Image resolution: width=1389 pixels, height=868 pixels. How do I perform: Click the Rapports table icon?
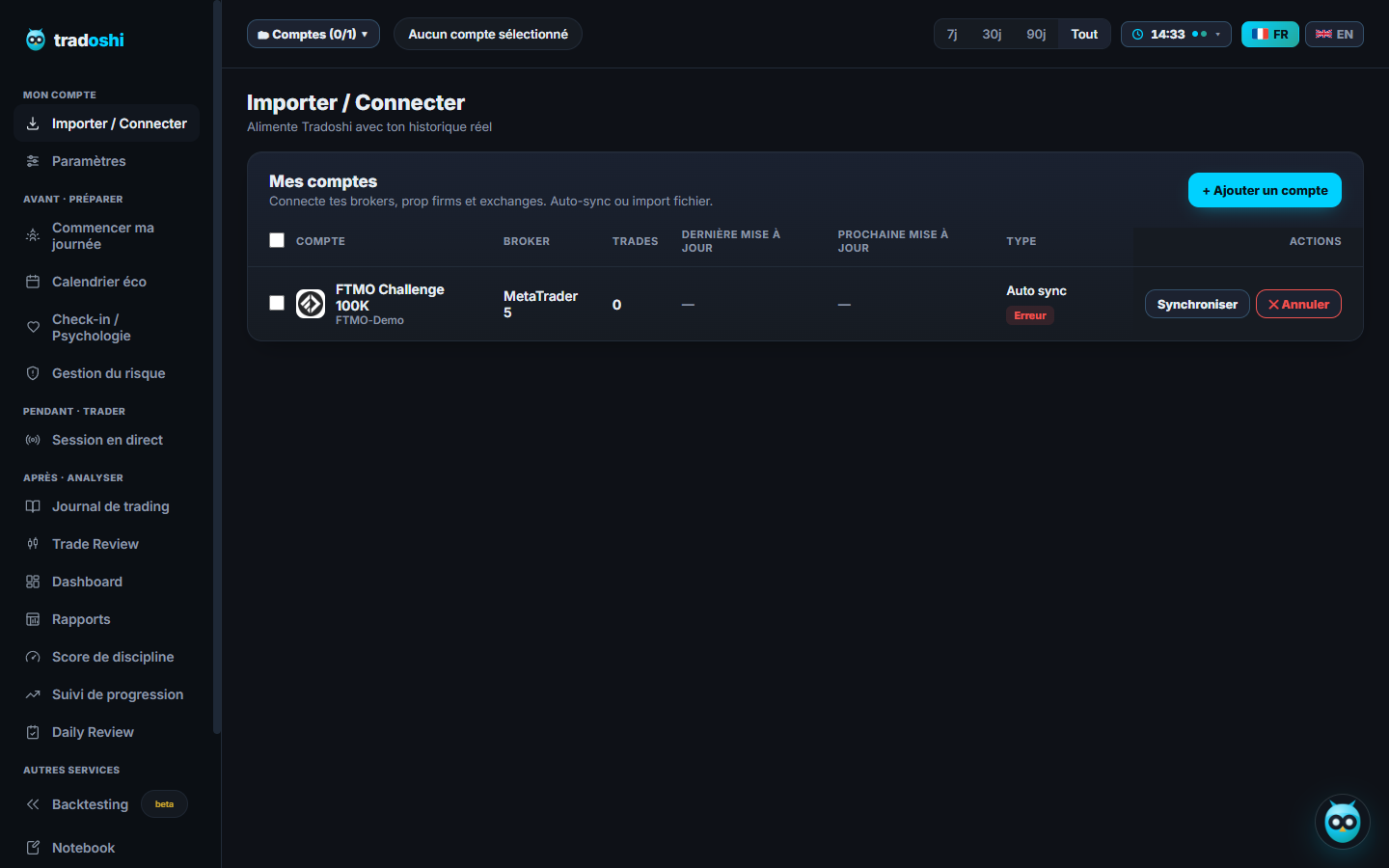pos(33,619)
